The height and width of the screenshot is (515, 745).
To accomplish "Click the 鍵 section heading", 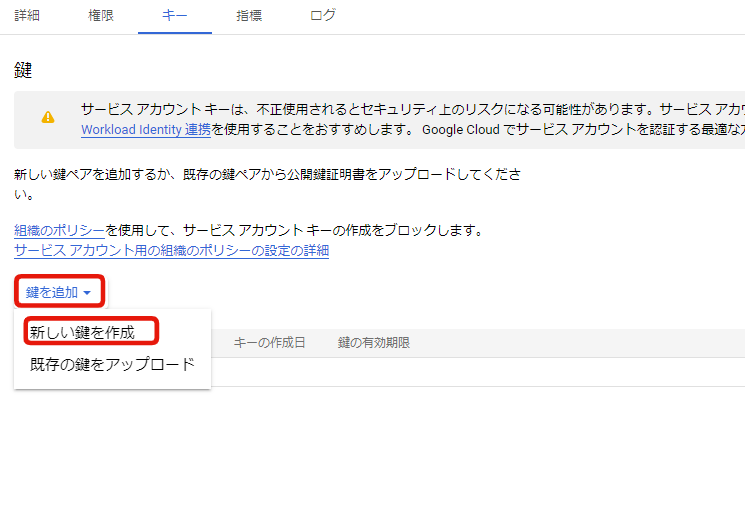I will [x=23, y=70].
